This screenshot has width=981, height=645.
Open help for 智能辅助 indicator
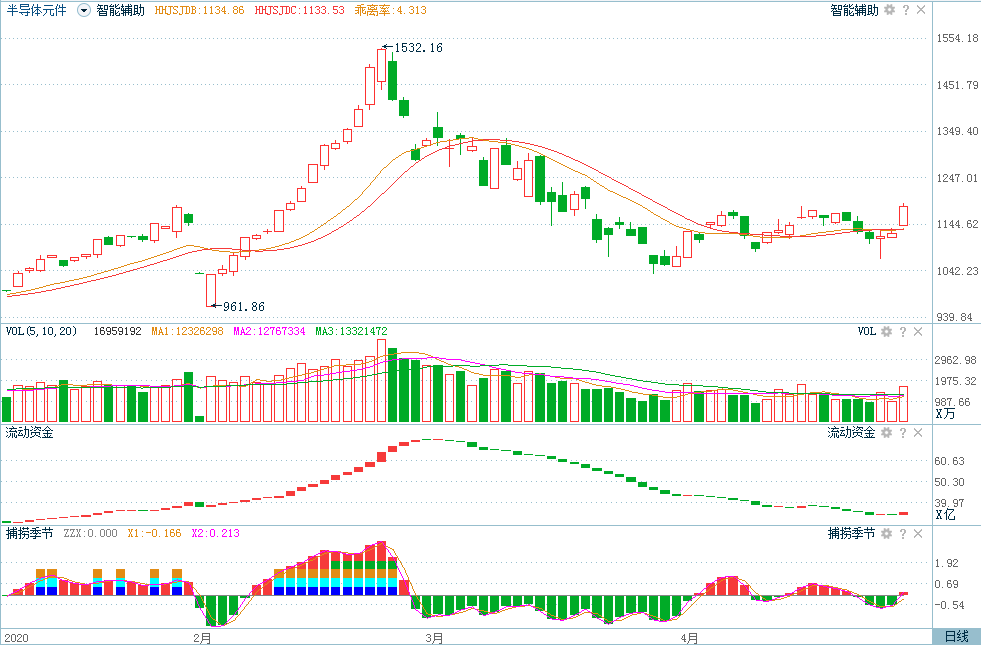coord(905,10)
